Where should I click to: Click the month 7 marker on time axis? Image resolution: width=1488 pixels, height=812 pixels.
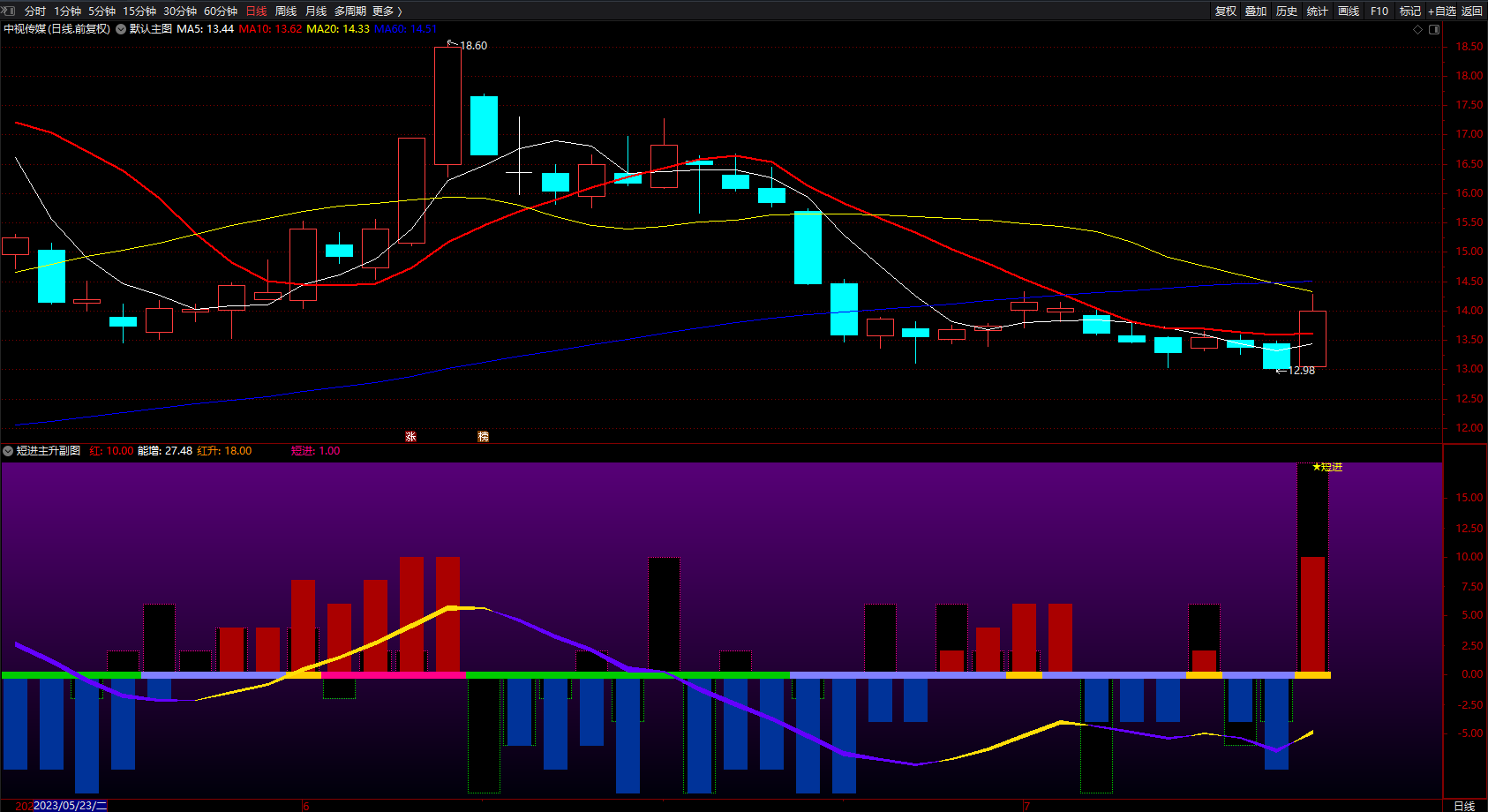[1027, 806]
